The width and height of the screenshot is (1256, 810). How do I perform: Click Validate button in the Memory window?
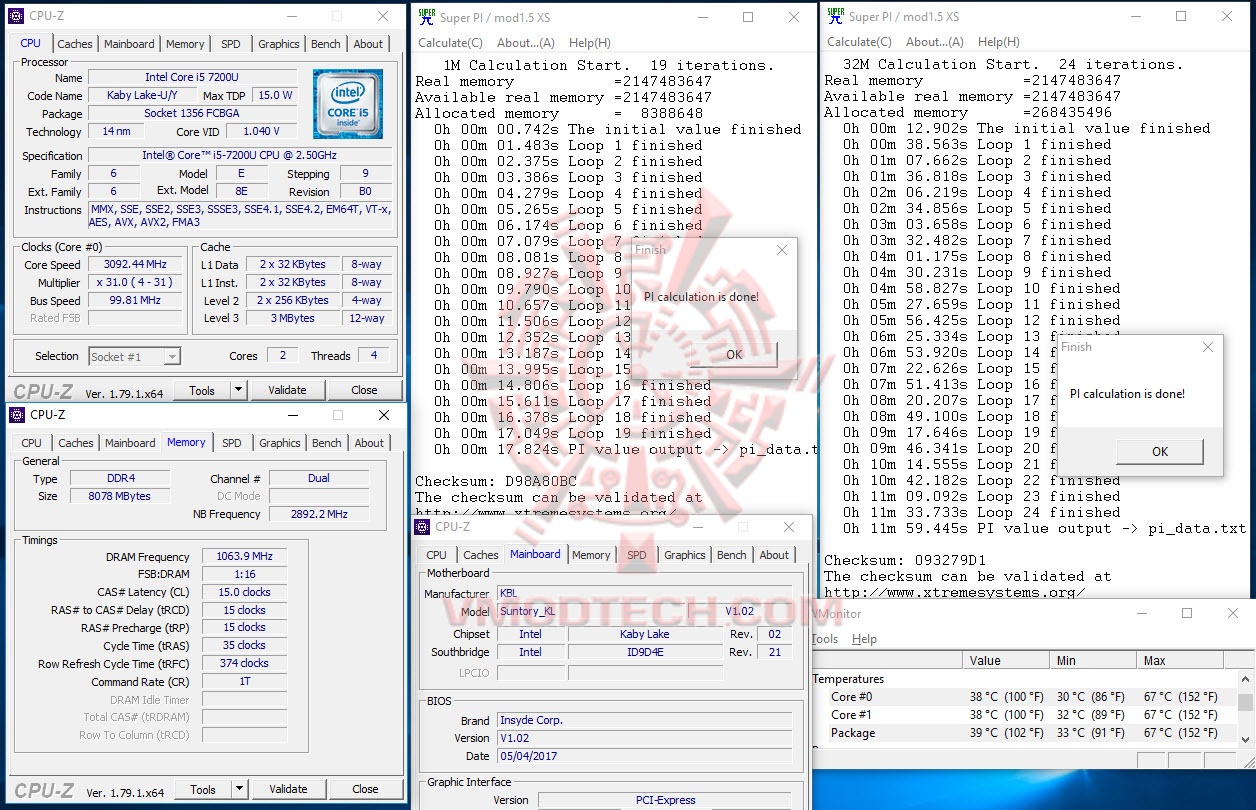point(288,789)
